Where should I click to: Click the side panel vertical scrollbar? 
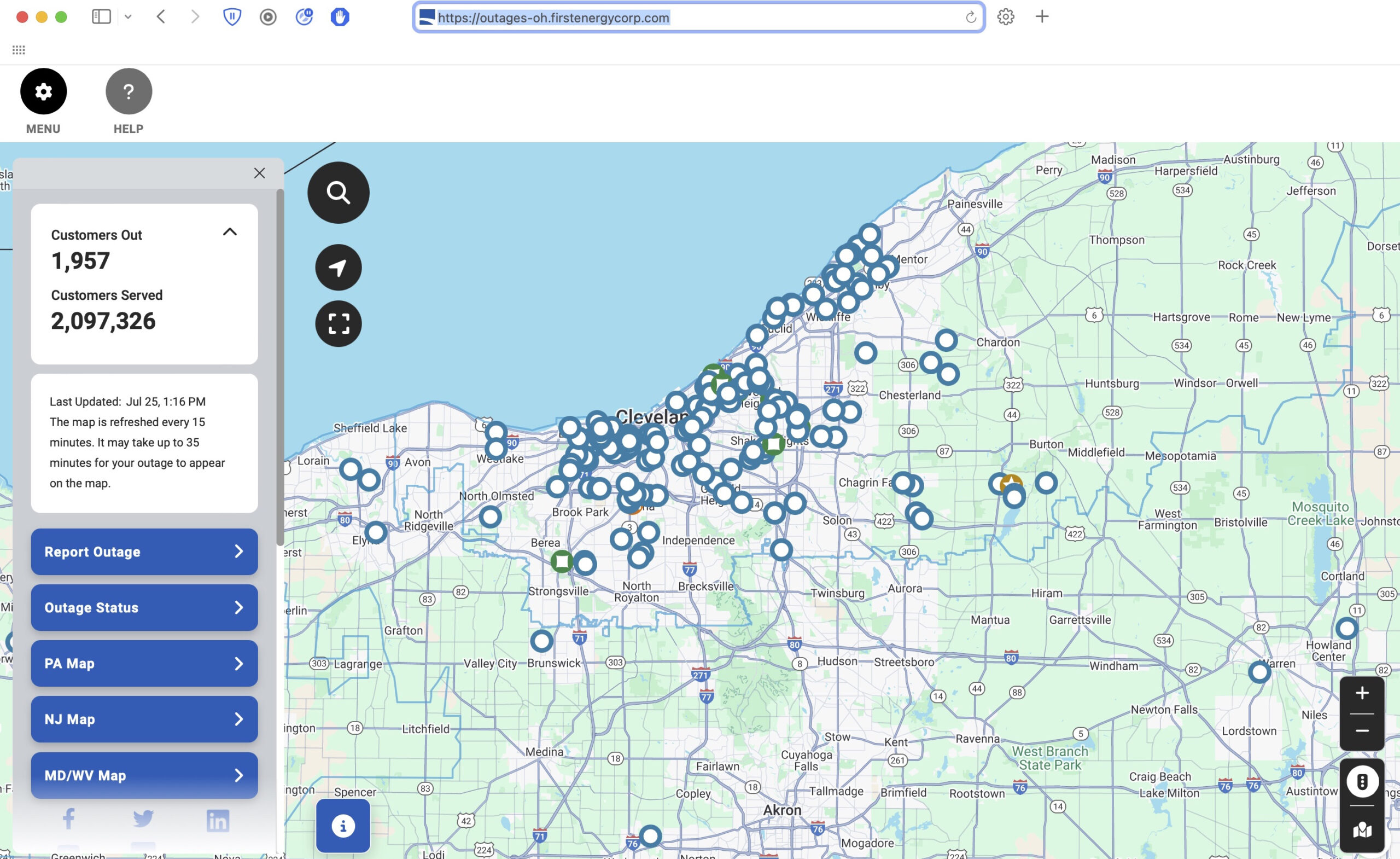point(279,367)
